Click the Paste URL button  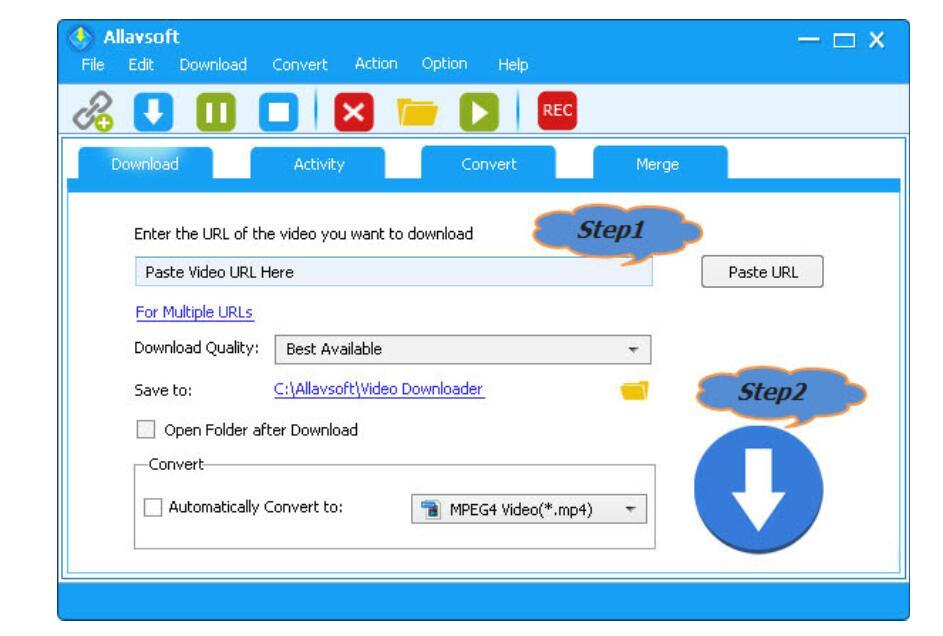pyautogui.click(x=762, y=272)
